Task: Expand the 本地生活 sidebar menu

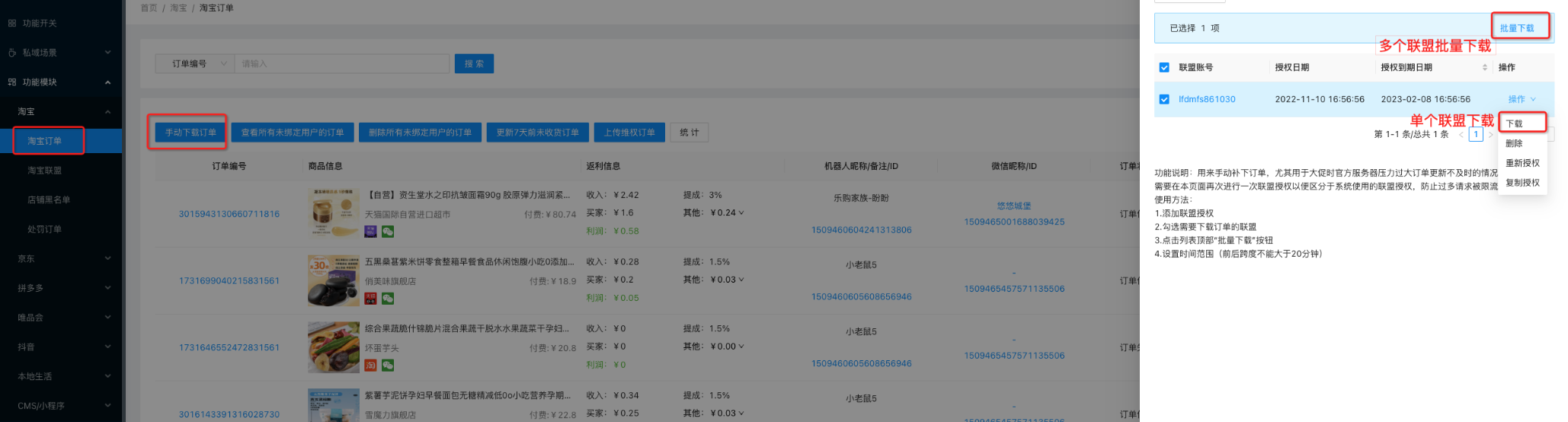Action: point(107,376)
